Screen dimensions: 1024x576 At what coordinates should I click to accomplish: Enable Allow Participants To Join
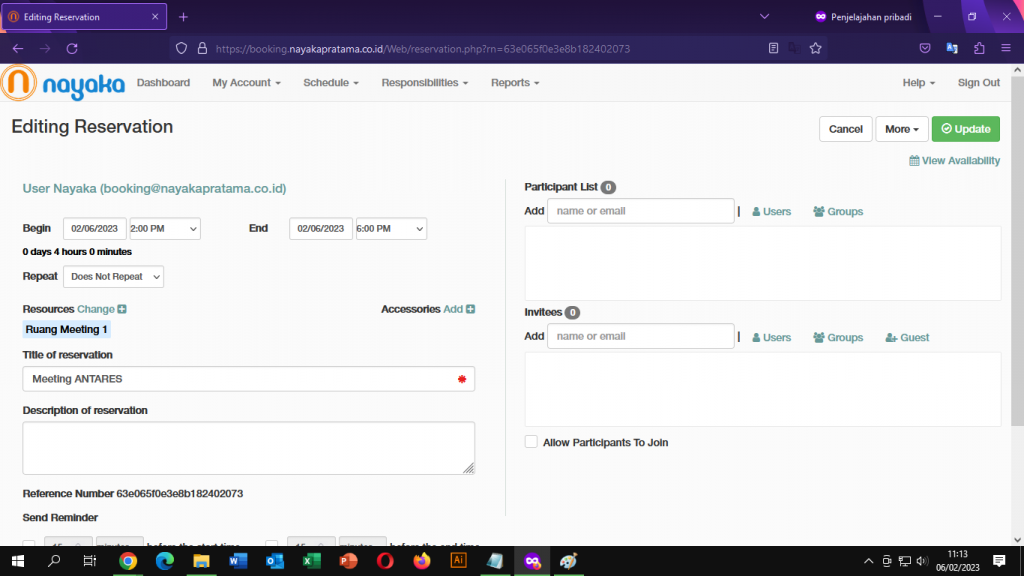coord(531,442)
